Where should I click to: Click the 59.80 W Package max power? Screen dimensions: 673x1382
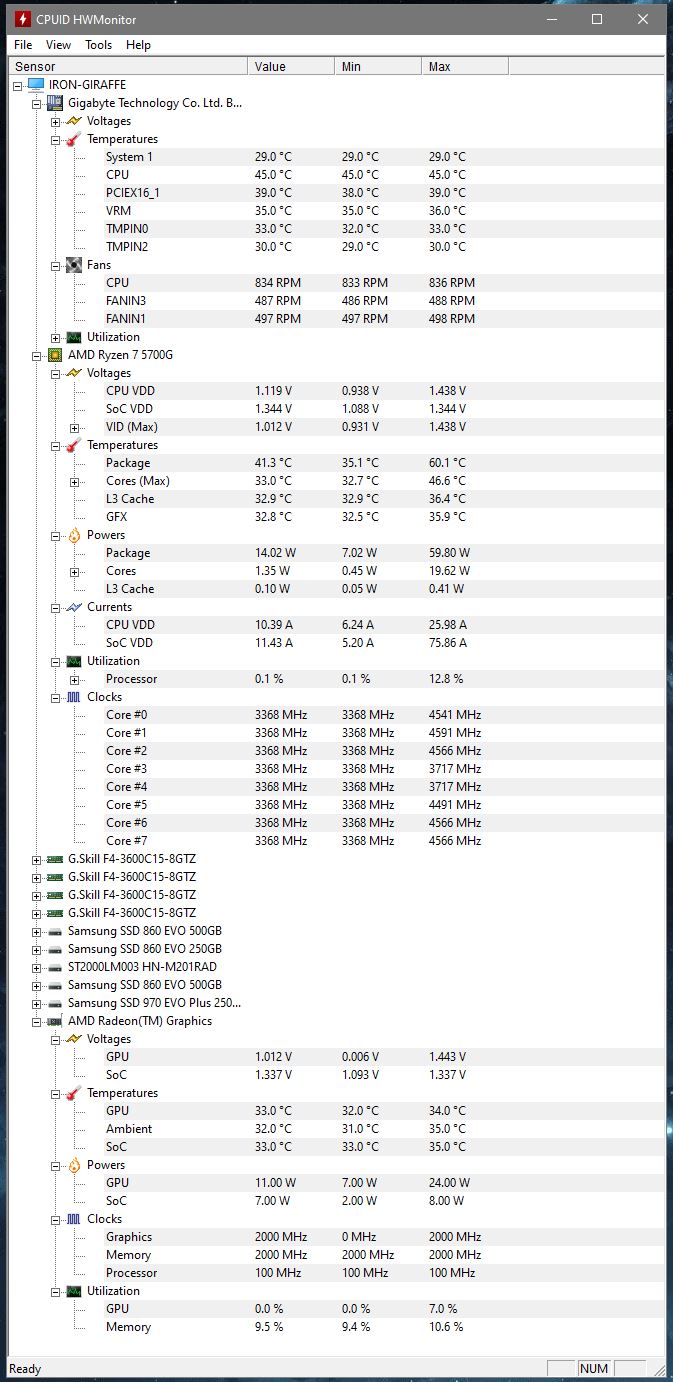449,553
